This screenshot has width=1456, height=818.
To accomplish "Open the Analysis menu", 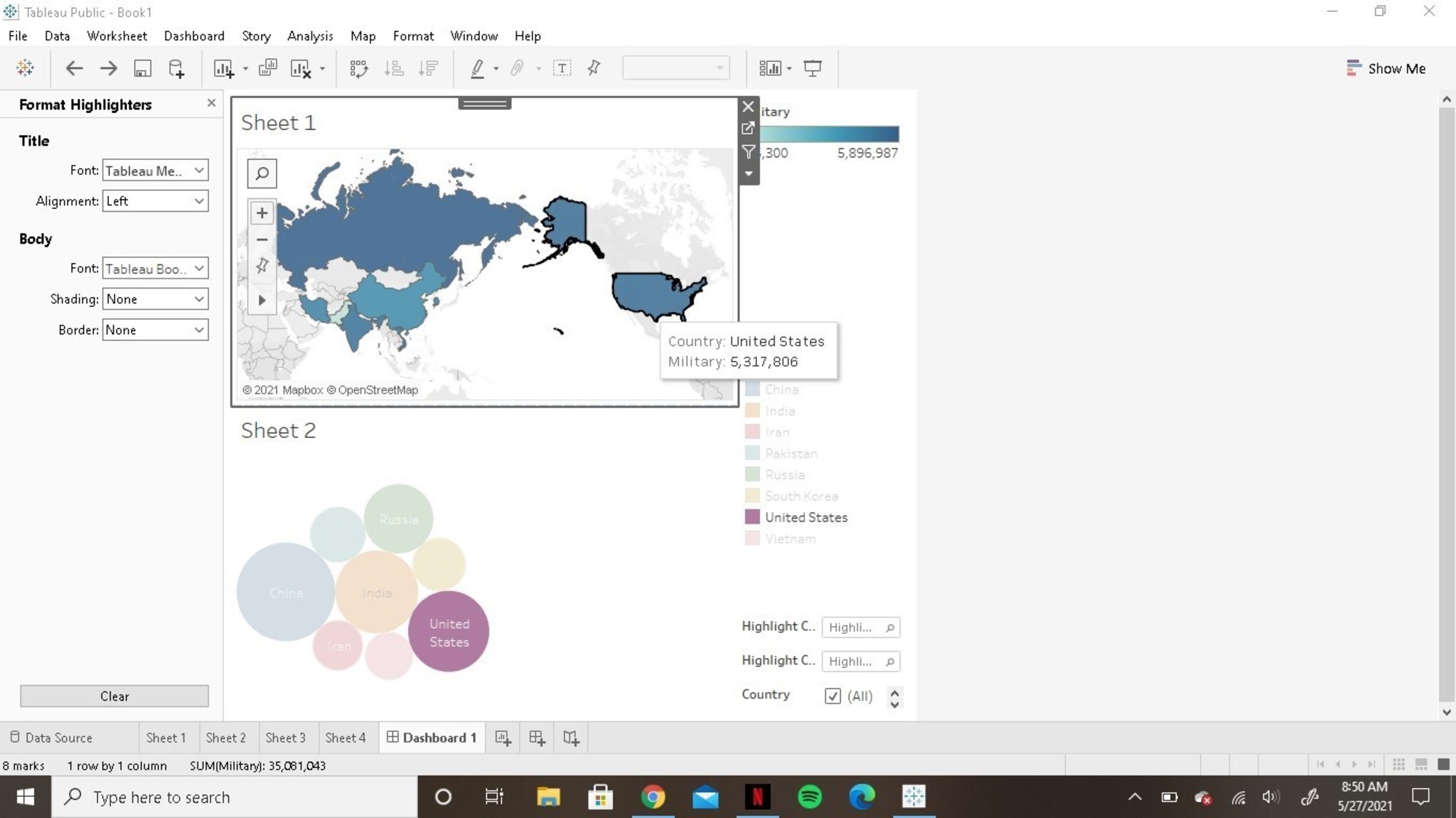I will [x=309, y=36].
